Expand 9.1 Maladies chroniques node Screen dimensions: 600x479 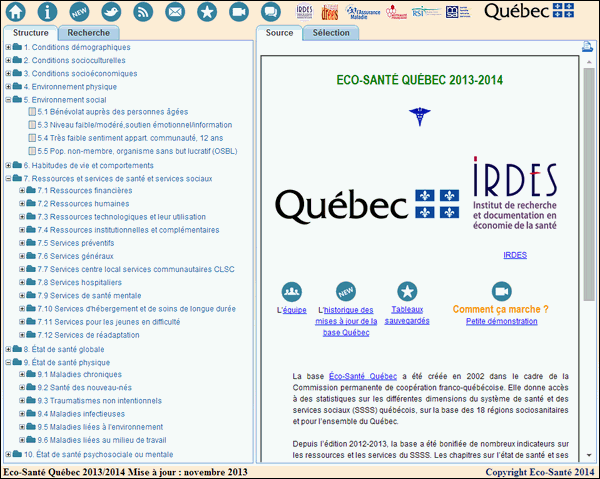click(x=22, y=374)
